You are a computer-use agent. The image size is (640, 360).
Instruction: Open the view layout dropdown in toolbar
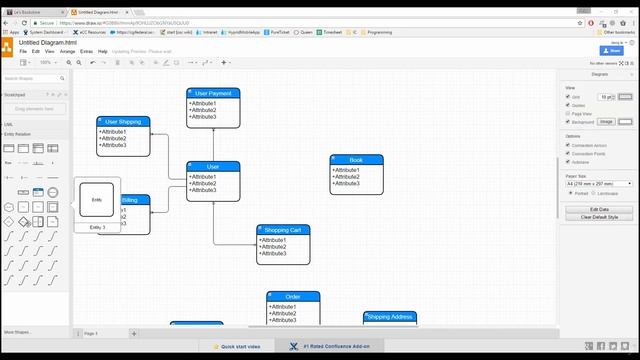pos(24,62)
